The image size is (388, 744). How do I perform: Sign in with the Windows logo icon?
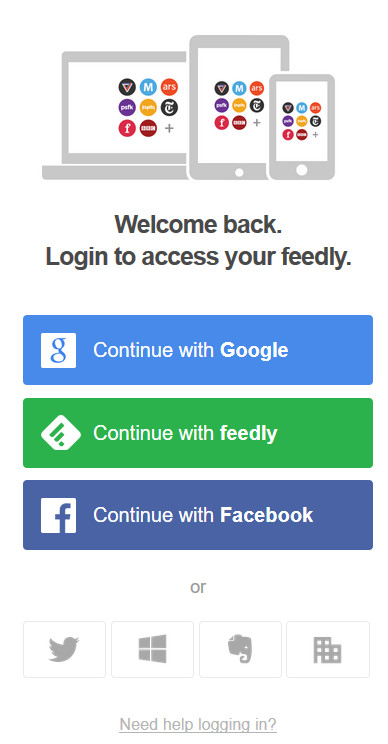[152, 649]
